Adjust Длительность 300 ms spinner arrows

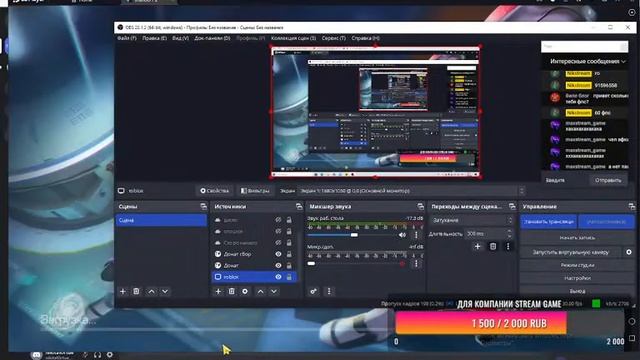(x=509, y=234)
